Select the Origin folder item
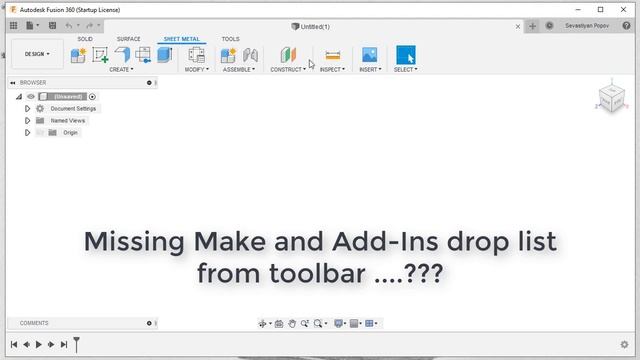This screenshot has width=640, height=360. tap(70, 133)
